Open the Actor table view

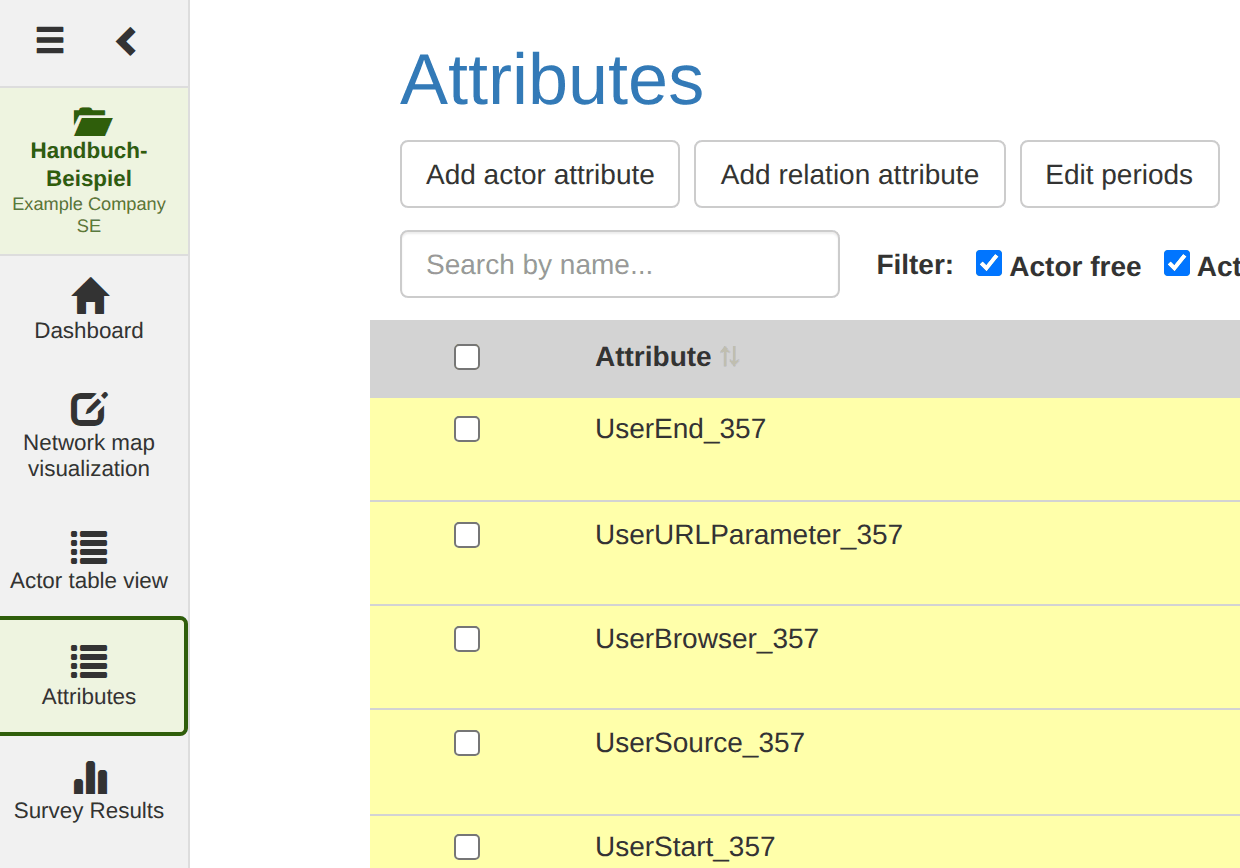[89, 560]
